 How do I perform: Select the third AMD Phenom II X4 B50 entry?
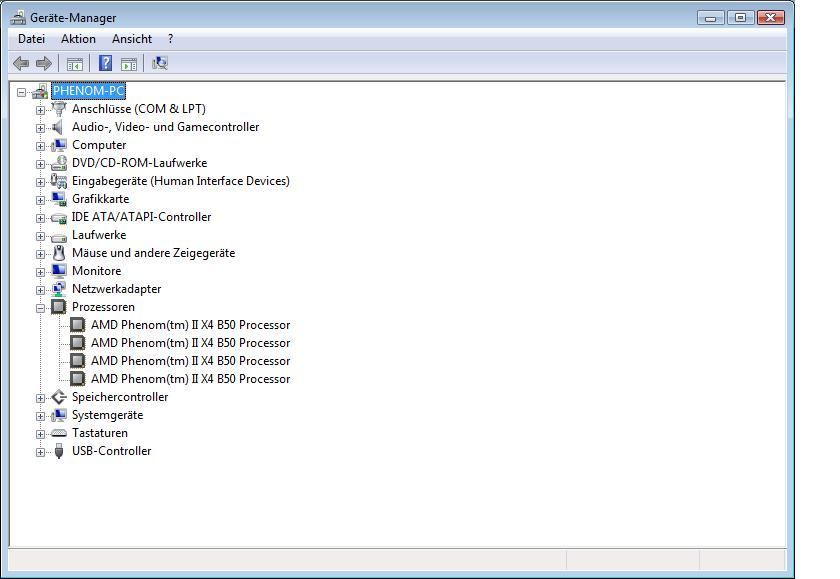[x=190, y=361]
